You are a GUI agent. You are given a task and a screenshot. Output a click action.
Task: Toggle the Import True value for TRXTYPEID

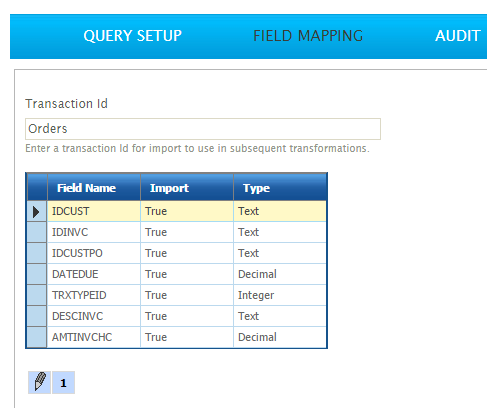click(x=187, y=295)
